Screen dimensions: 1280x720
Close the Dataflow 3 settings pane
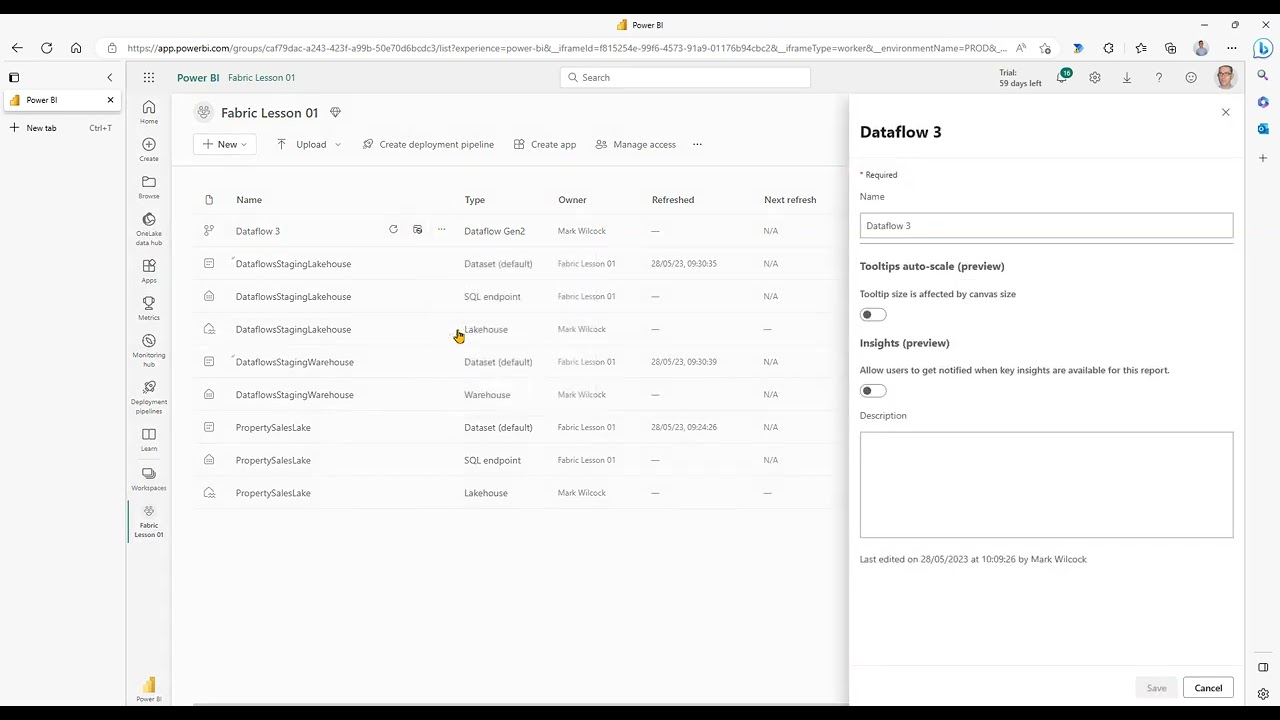[x=1226, y=112]
